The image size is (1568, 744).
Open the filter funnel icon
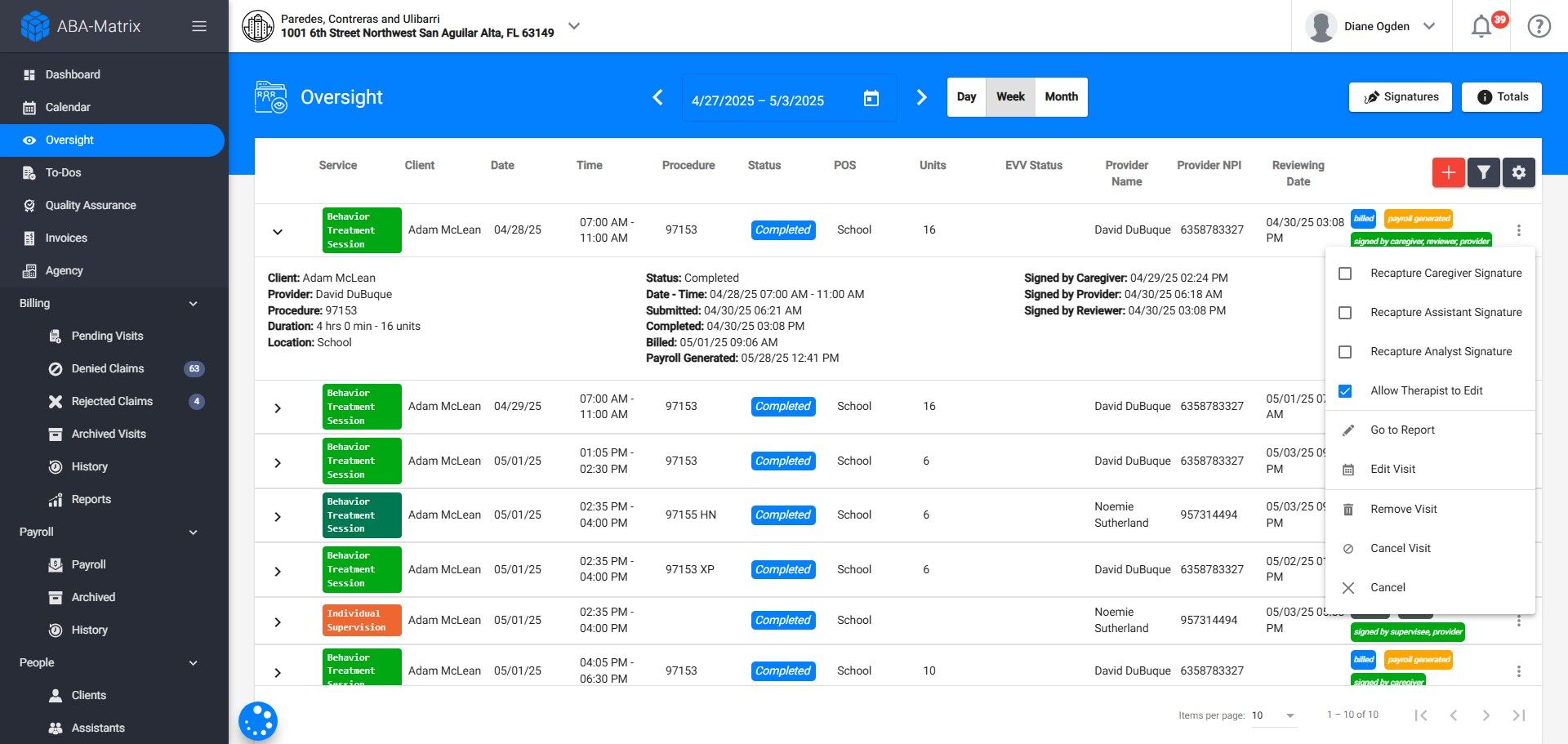1483,172
